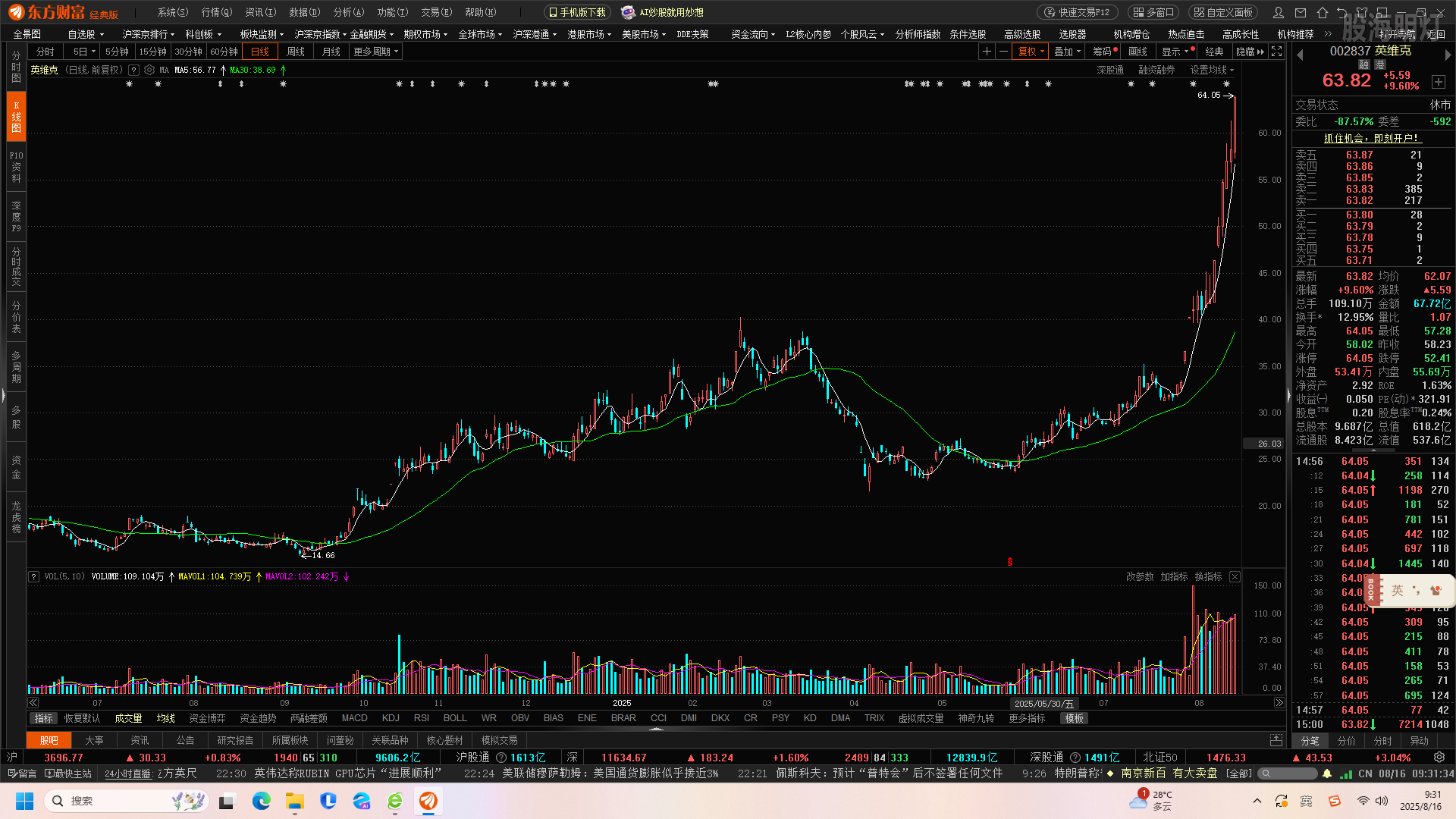The height and width of the screenshot is (819, 1456).
Task: Open the mail message icon
Action: point(1301,12)
